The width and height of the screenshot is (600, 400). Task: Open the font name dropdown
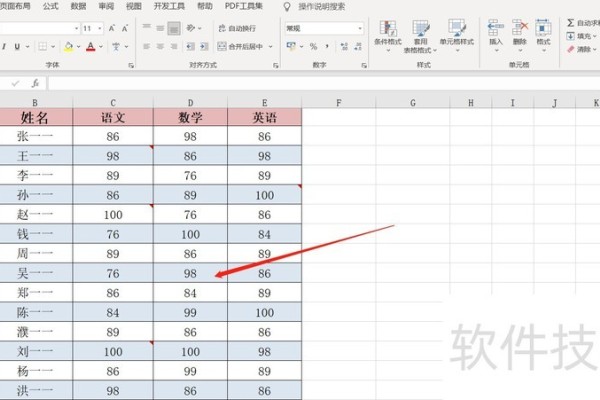tap(76, 28)
